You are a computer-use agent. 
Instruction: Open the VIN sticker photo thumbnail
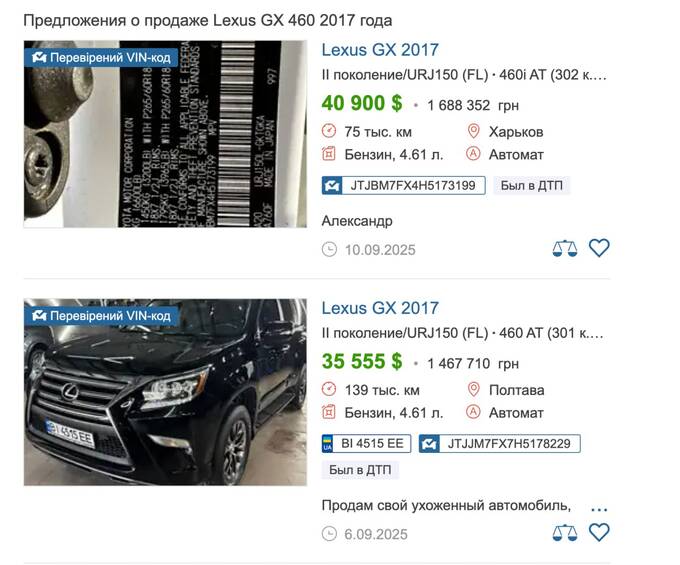pos(165,134)
